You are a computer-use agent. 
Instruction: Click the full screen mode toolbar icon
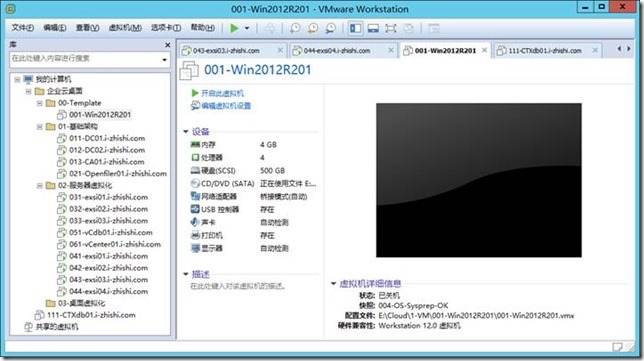point(391,28)
